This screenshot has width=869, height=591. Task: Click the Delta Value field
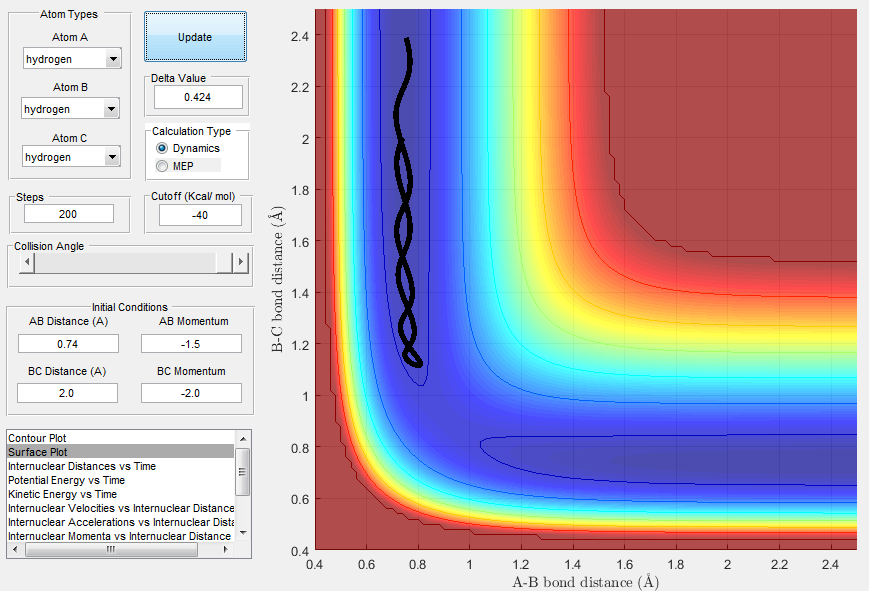pos(198,97)
